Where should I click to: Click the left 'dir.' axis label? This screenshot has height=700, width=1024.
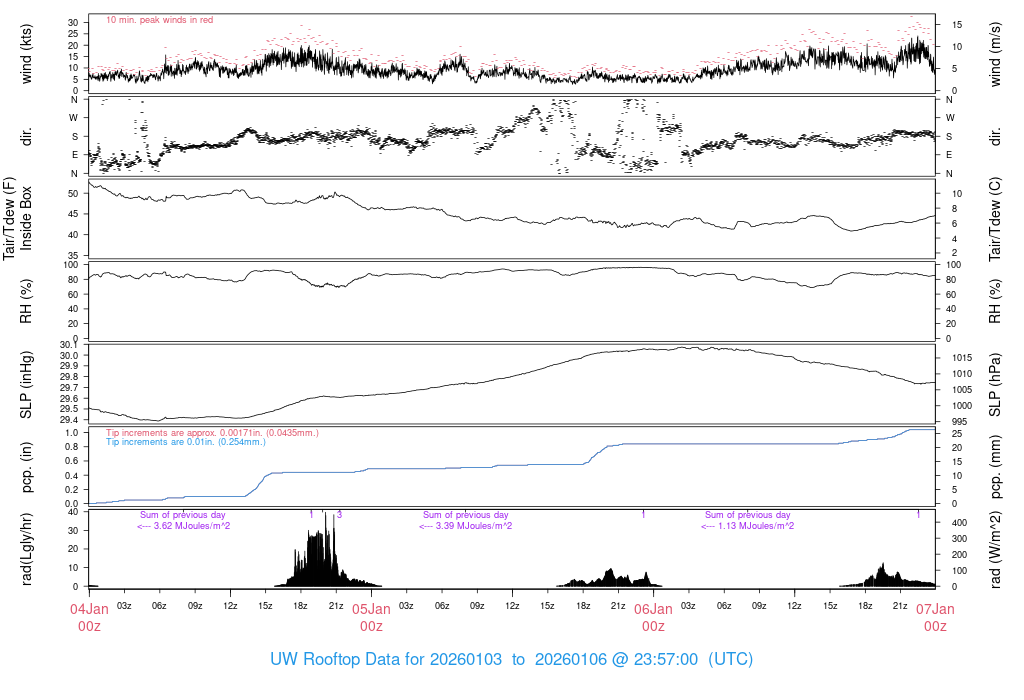[x=26, y=136]
